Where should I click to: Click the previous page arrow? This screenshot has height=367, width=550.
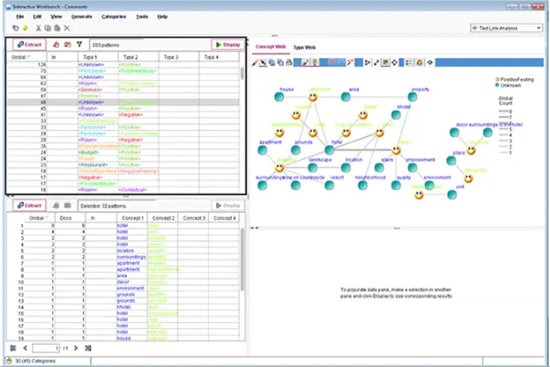tap(25, 348)
